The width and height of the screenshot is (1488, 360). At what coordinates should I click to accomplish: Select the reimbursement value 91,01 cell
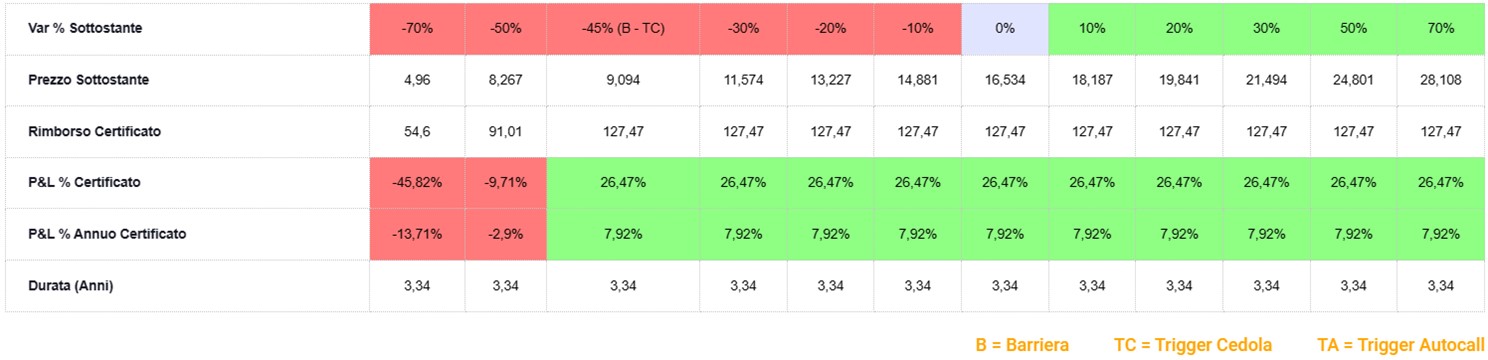point(506,131)
